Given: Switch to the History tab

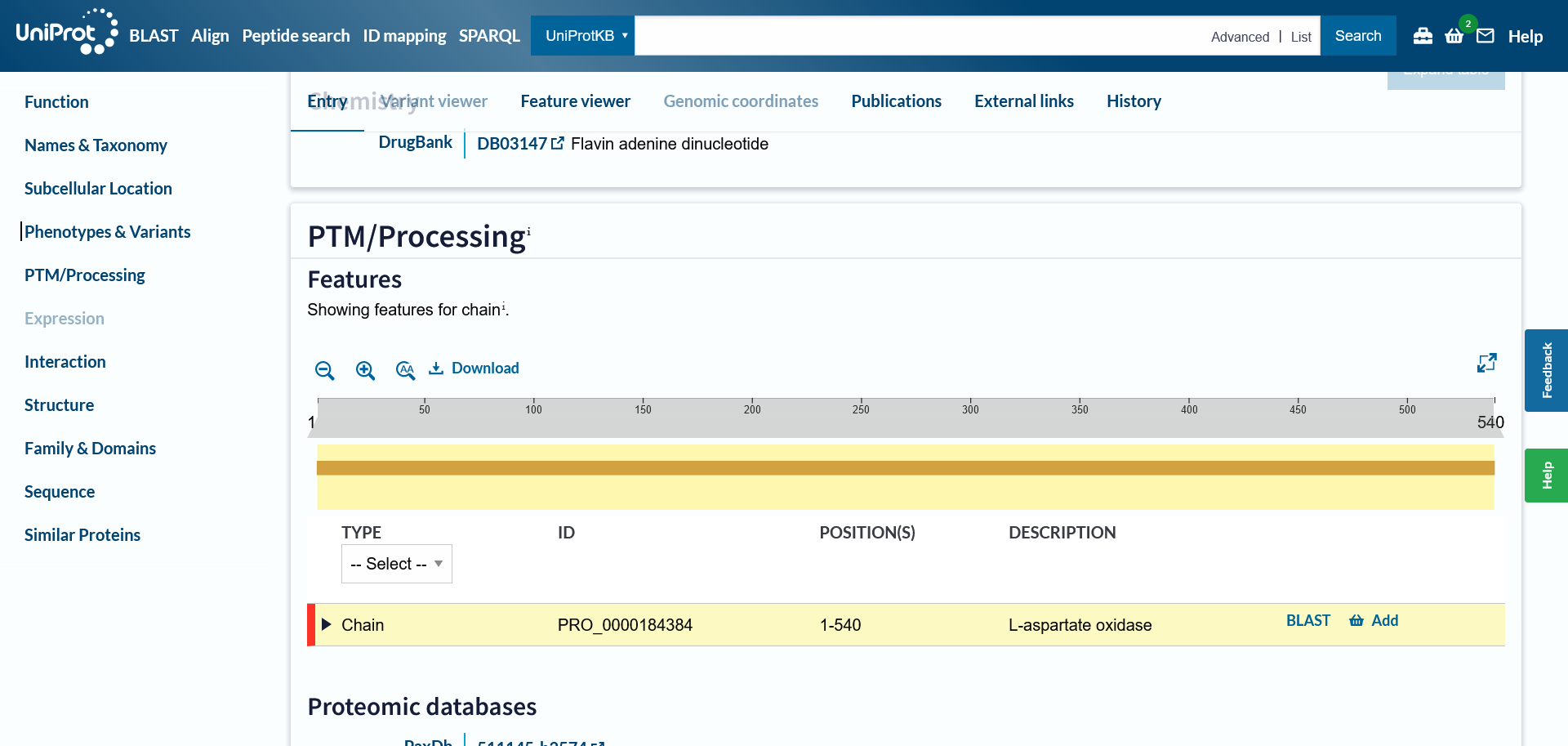Looking at the screenshot, I should 1134,101.
